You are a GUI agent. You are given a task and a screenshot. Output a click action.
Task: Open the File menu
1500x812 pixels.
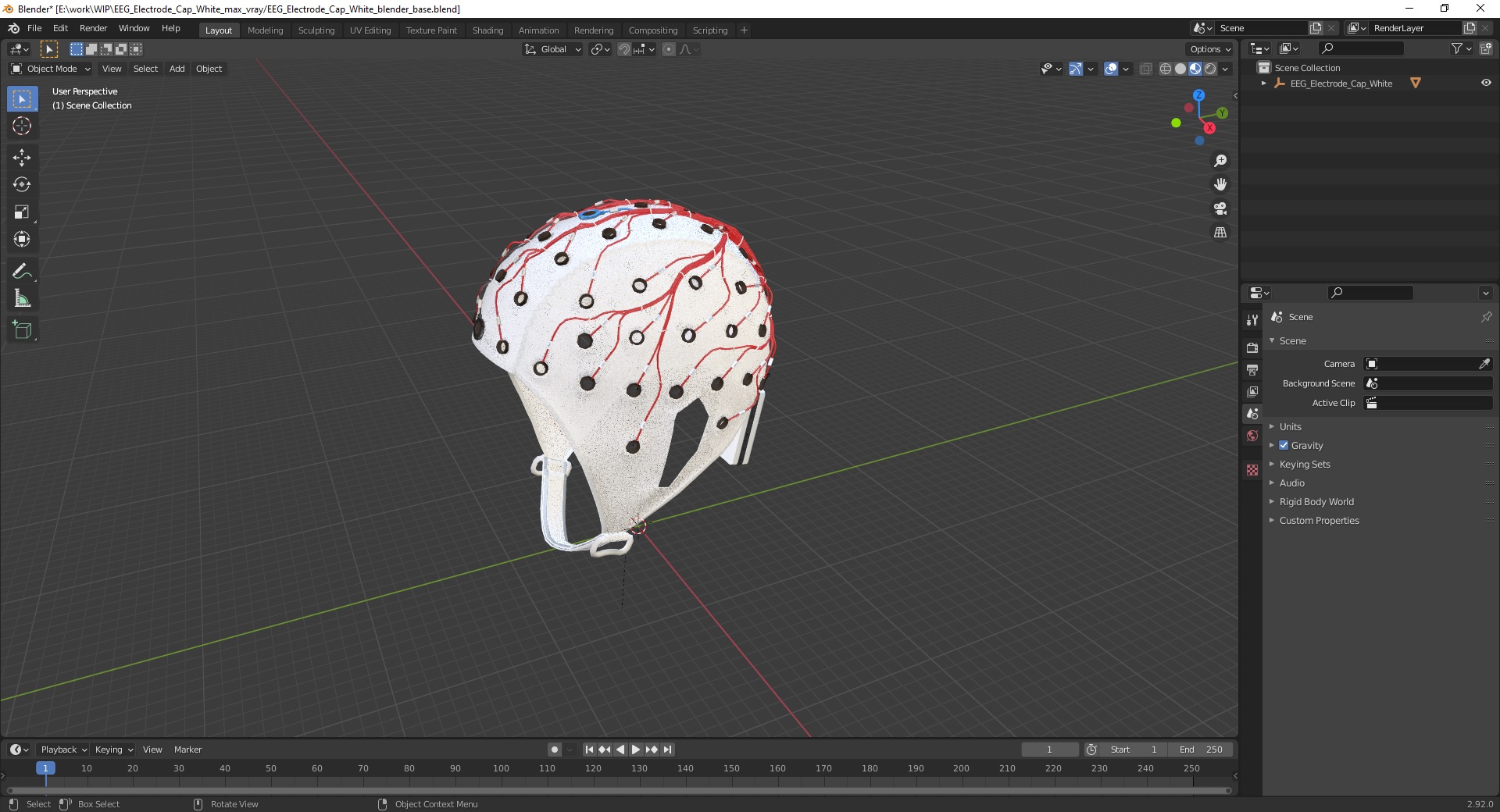(x=34, y=28)
